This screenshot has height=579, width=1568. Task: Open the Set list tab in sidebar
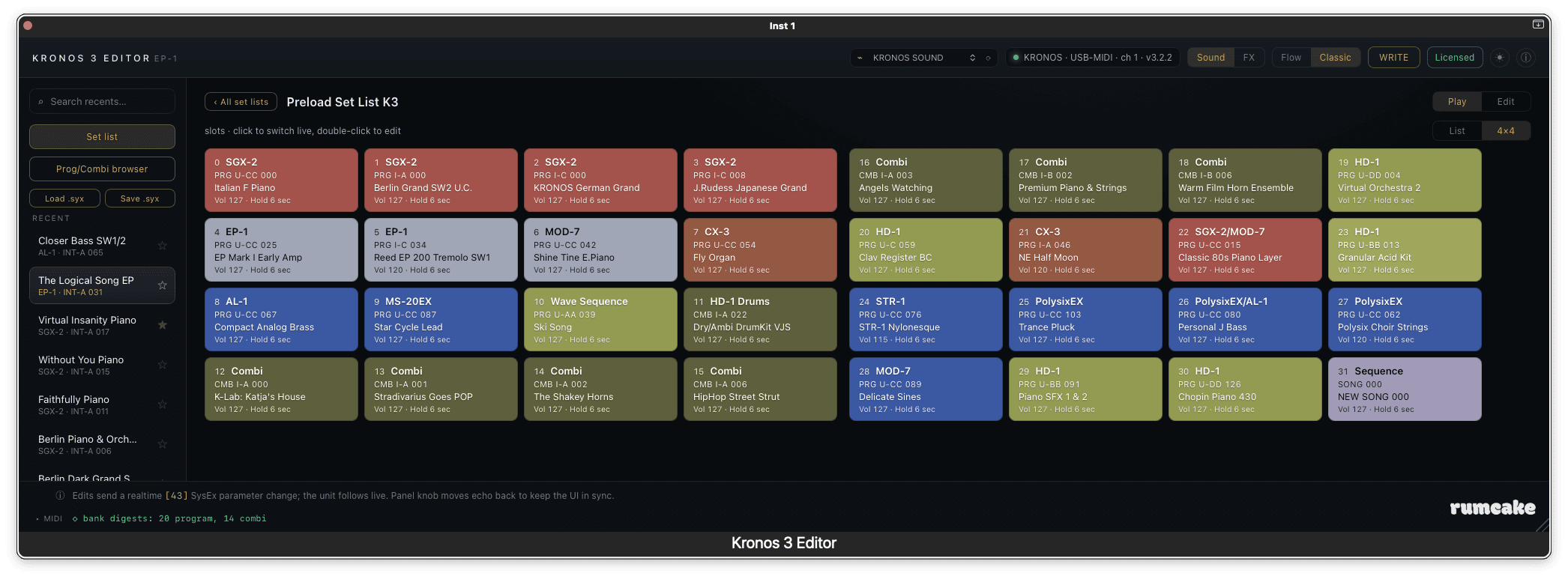click(x=102, y=137)
